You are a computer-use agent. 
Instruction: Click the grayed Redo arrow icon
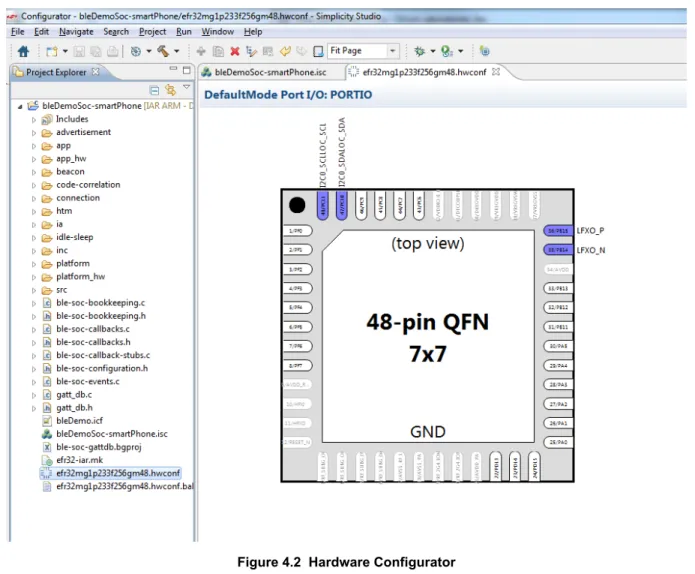[301, 51]
